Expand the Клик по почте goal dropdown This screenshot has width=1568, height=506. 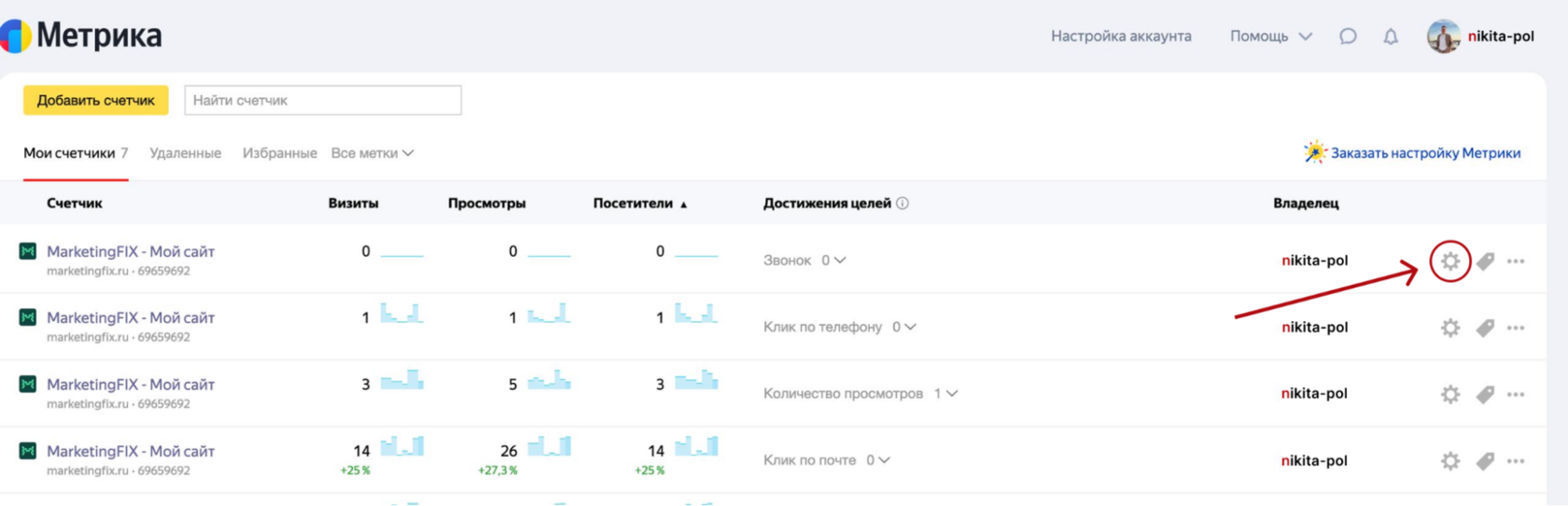[878, 460]
